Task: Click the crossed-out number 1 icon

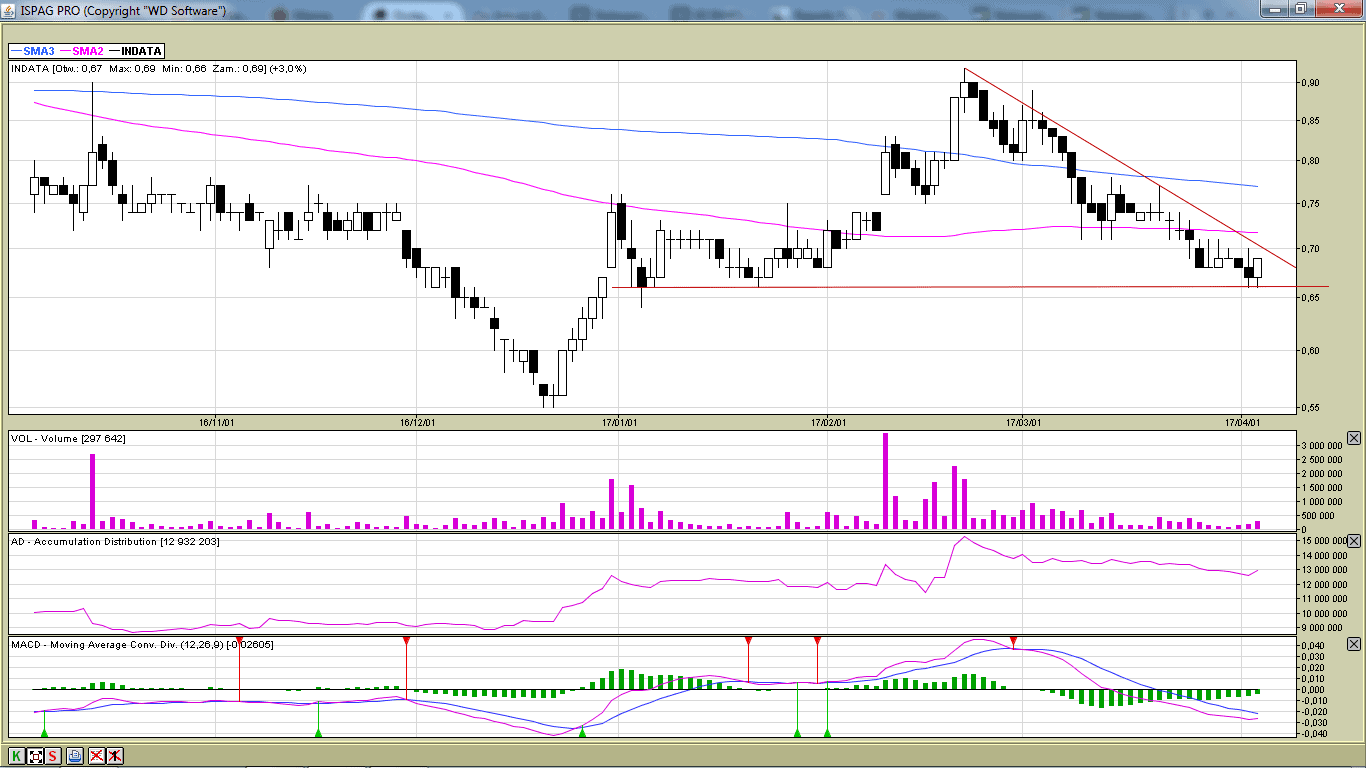Action: click(116, 756)
